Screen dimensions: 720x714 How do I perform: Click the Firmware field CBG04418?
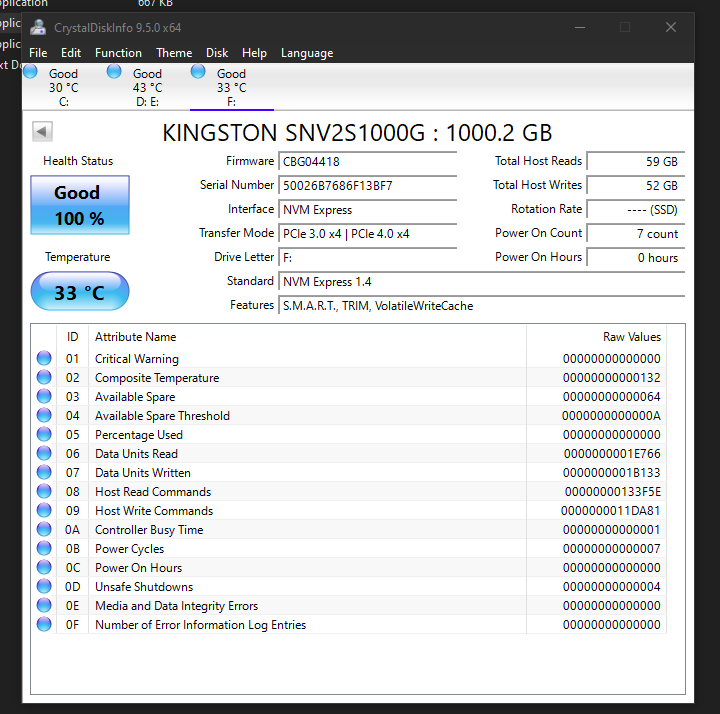click(x=367, y=162)
